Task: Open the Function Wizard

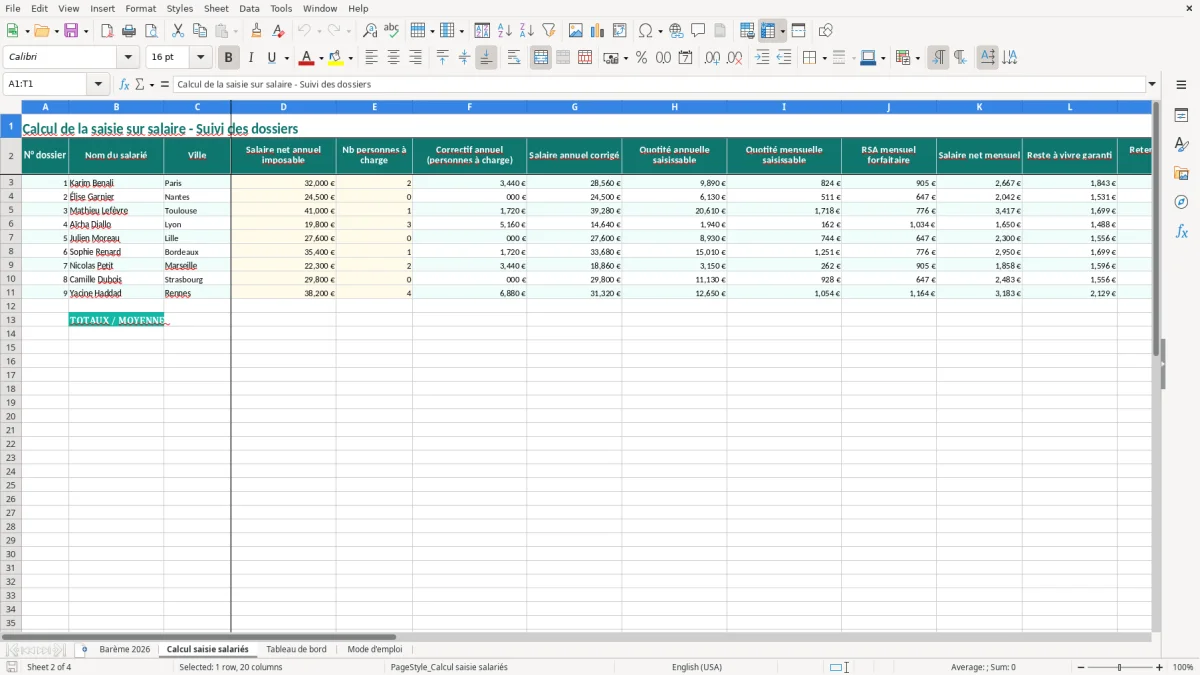Action: pyautogui.click(x=125, y=85)
